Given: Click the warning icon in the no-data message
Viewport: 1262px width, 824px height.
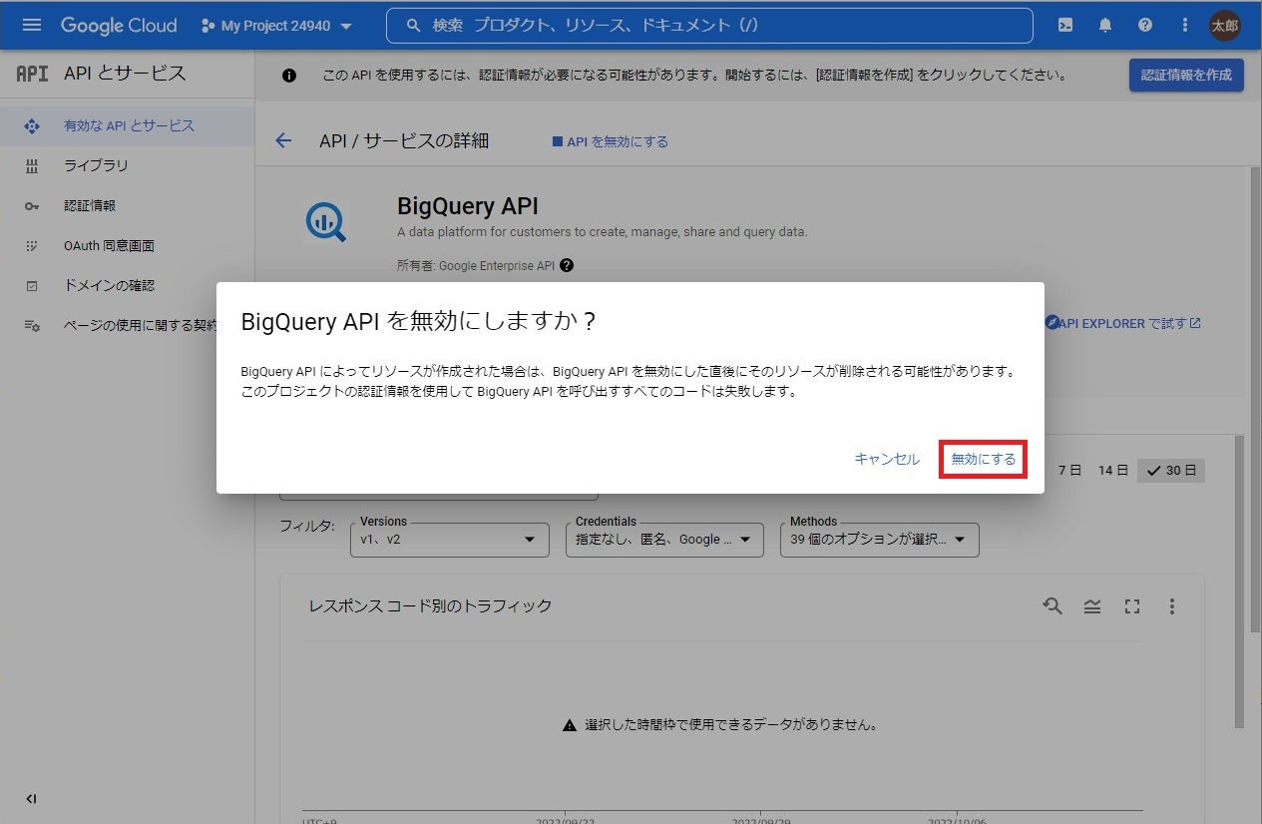Looking at the screenshot, I should click(x=569, y=725).
